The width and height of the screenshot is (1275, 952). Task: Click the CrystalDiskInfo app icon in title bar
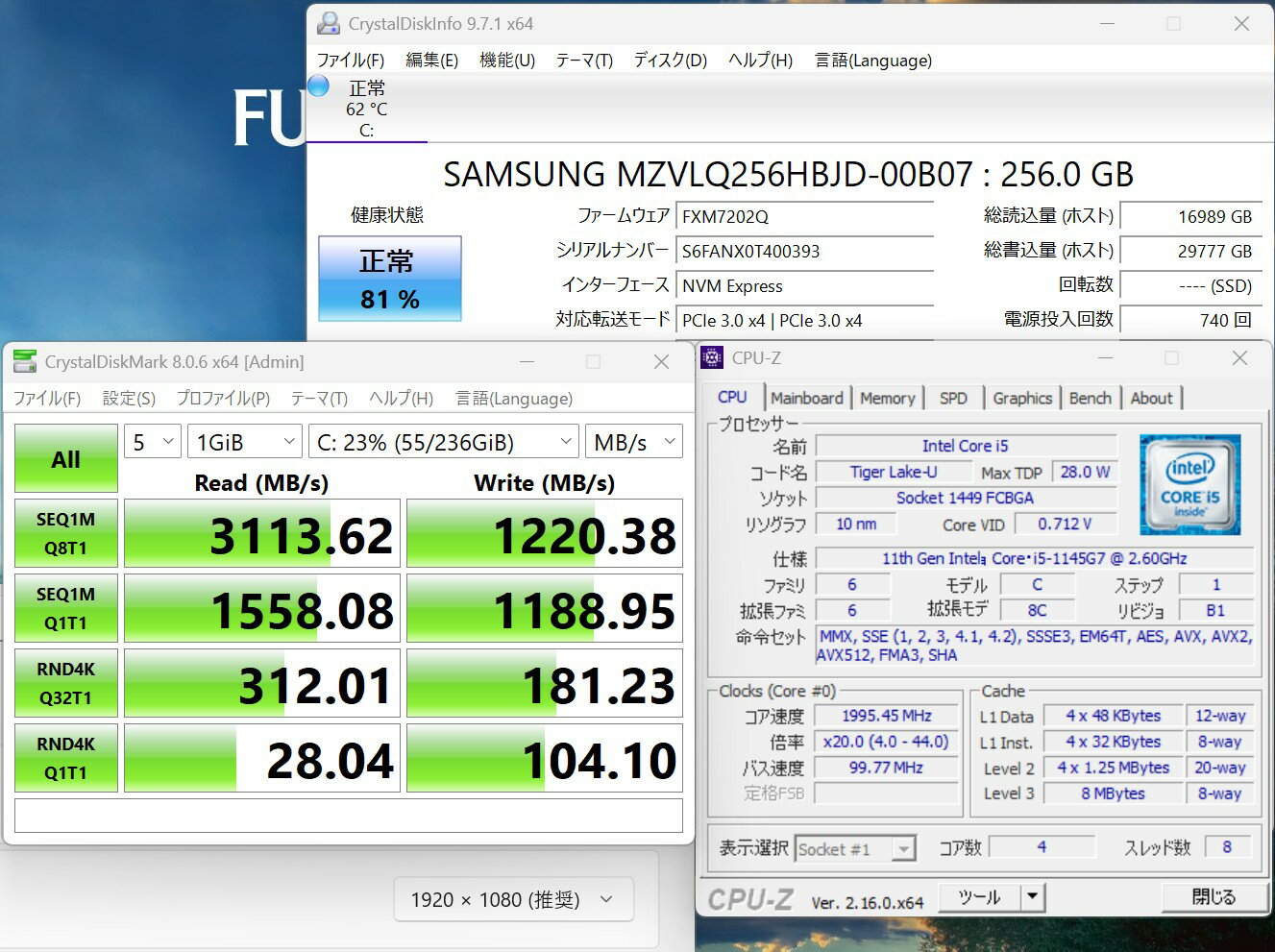coord(329,23)
